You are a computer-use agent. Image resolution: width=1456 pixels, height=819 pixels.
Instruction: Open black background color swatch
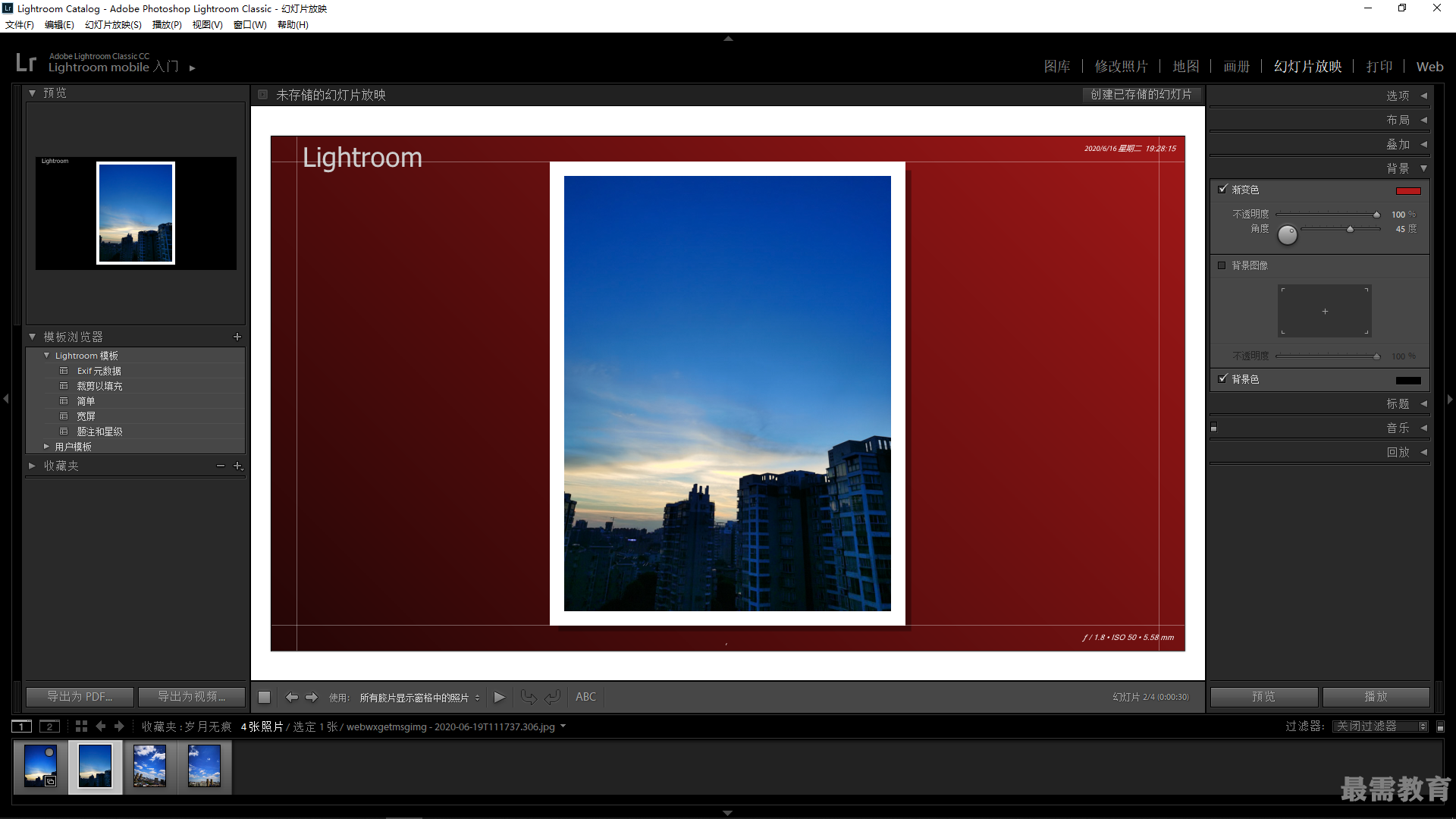point(1408,380)
